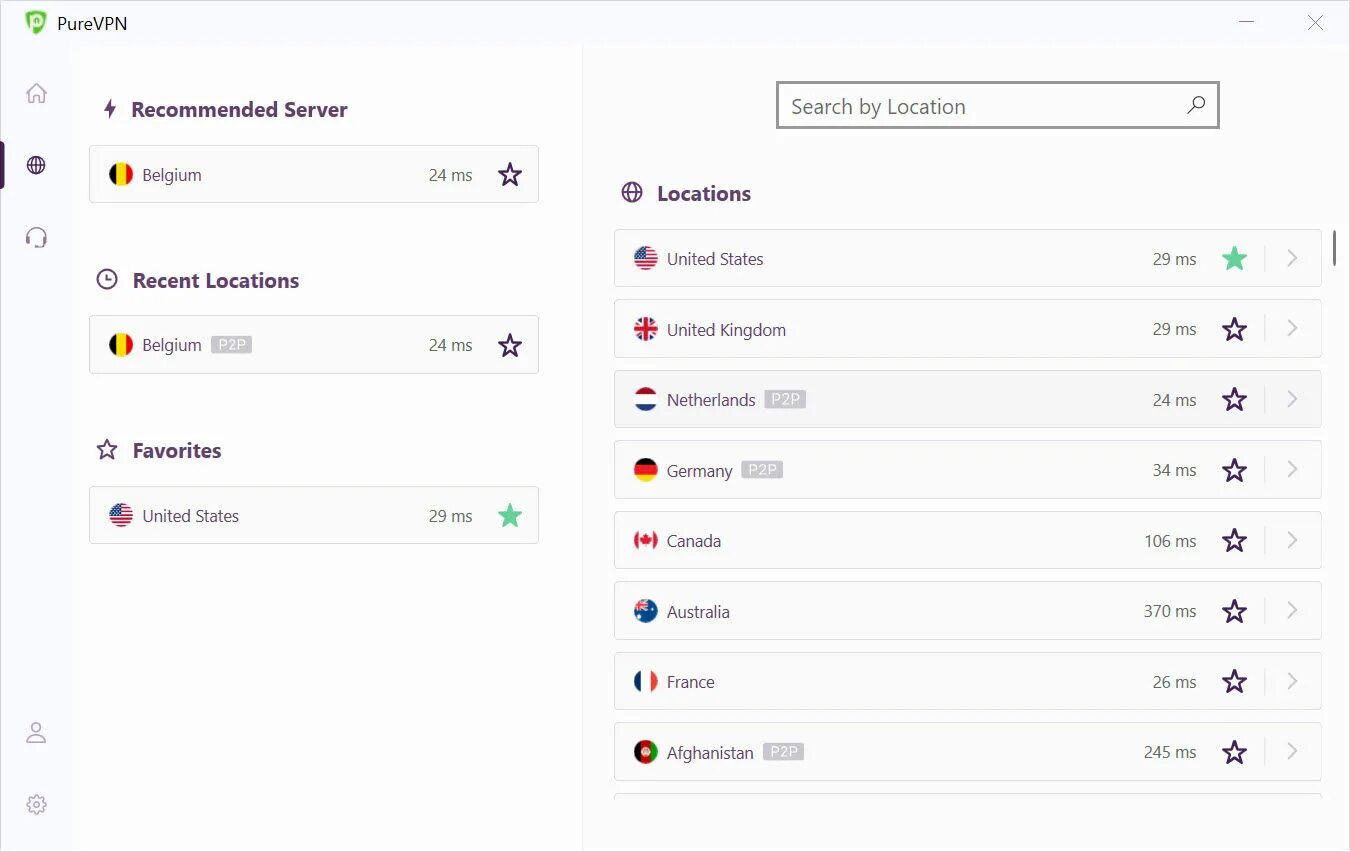The image size is (1350, 852).
Task: Toggle favorite star for Canada
Action: click(x=1235, y=540)
